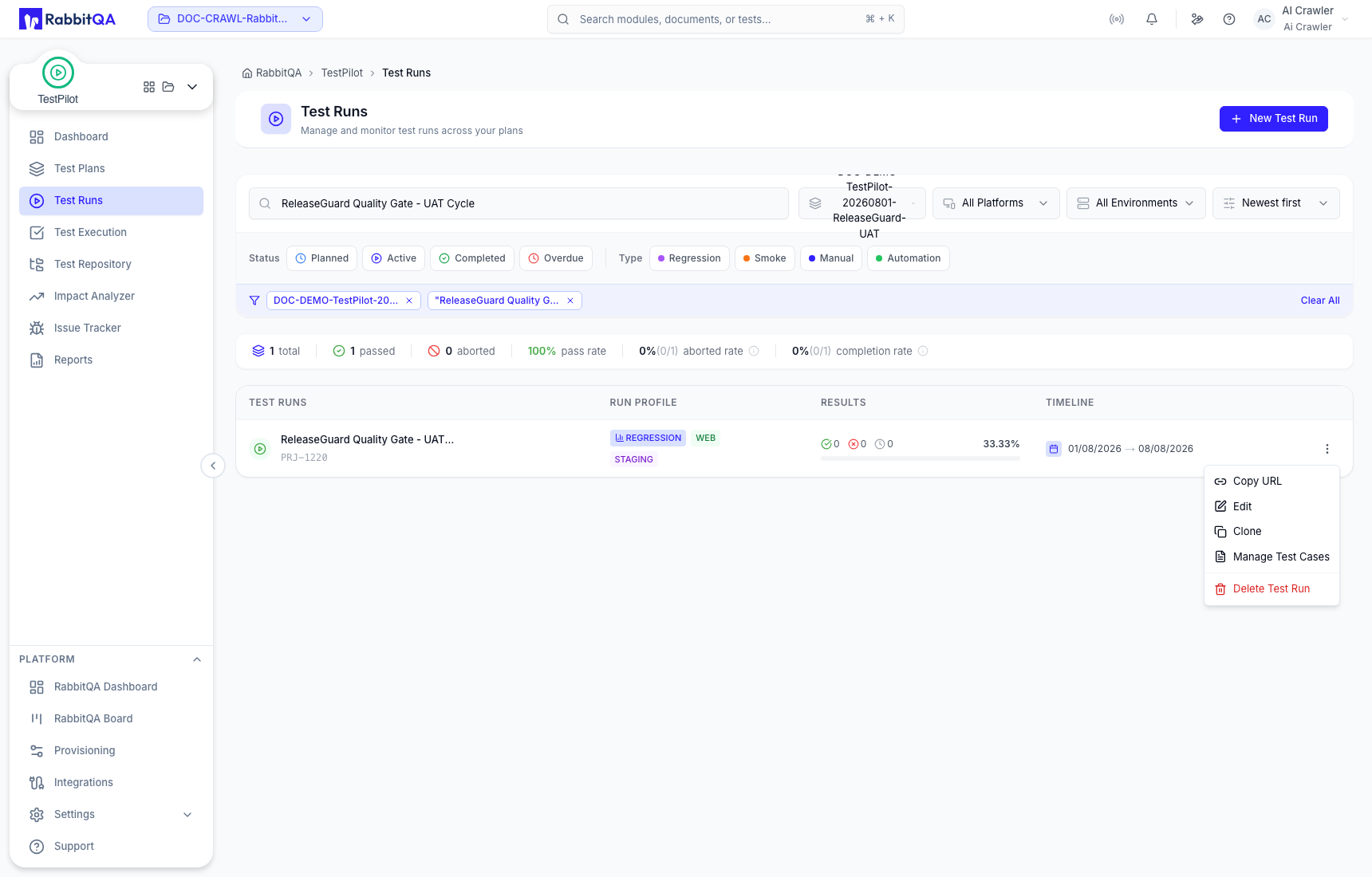The height and width of the screenshot is (877, 1372).
Task: Click the Test Runs header play icon
Action: click(276, 119)
